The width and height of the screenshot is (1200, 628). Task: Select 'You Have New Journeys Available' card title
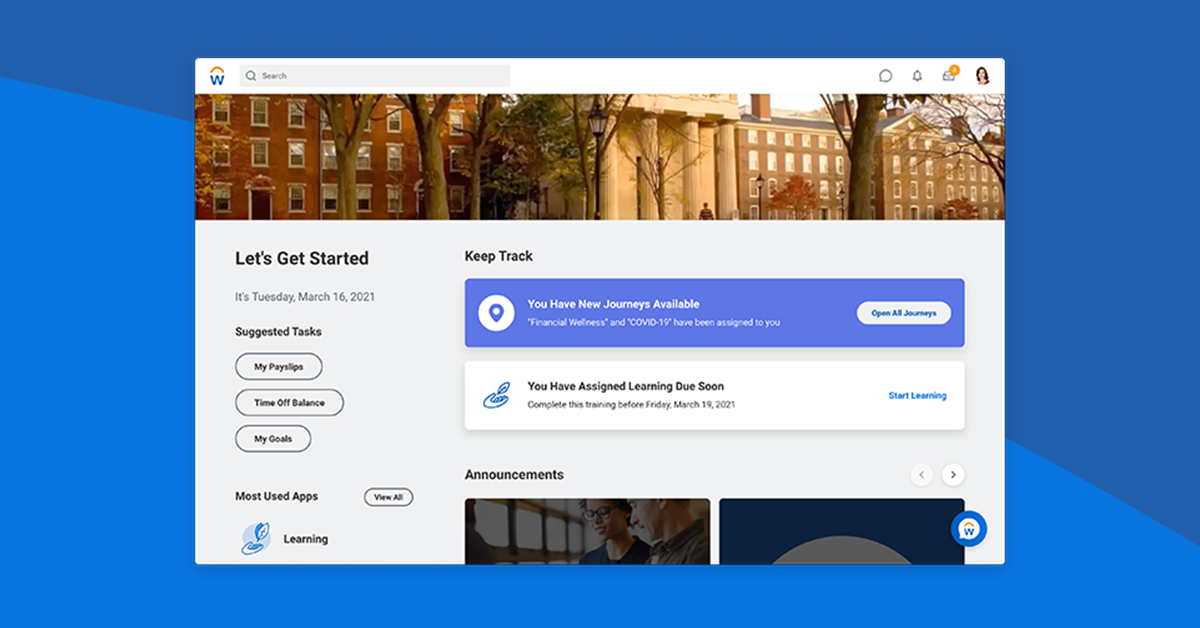(614, 304)
